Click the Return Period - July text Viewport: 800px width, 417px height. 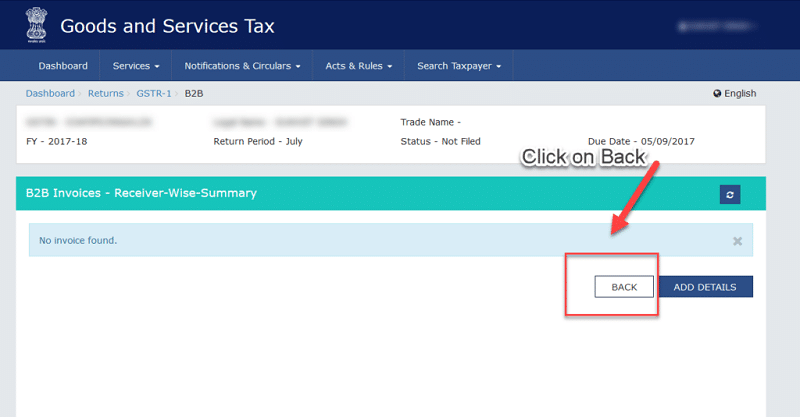click(x=258, y=141)
